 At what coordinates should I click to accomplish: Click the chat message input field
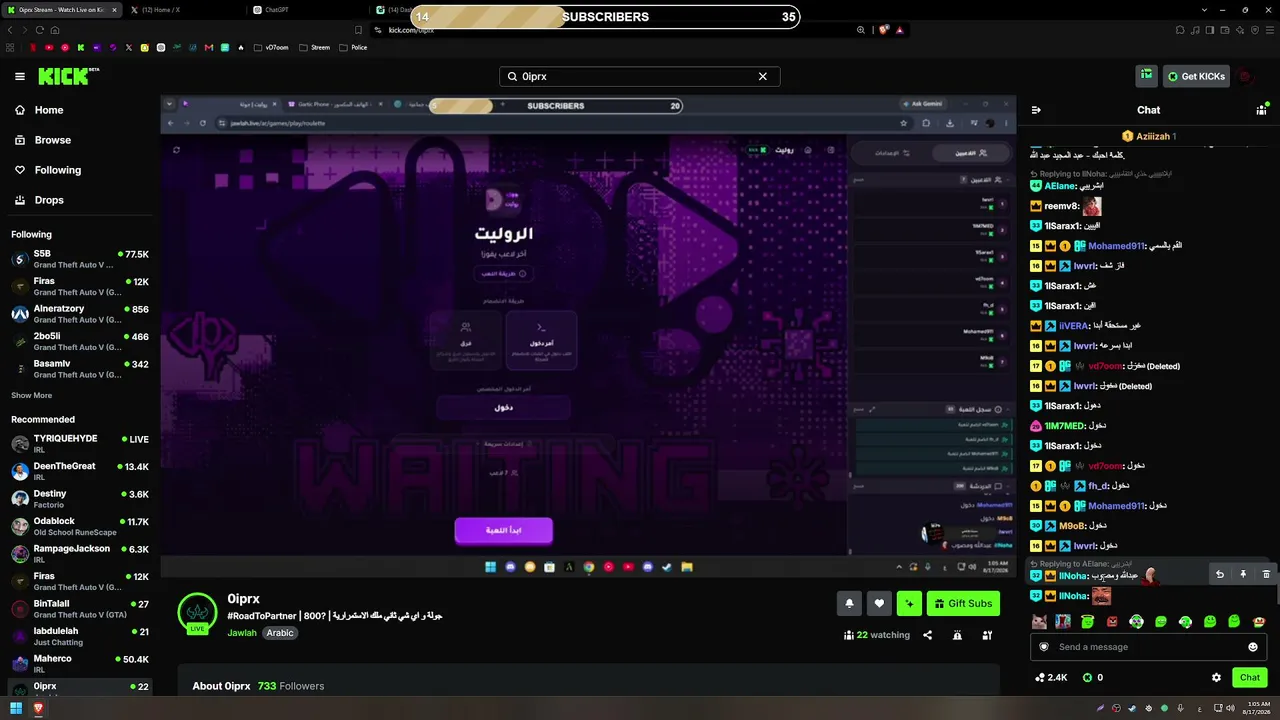(x=1148, y=647)
